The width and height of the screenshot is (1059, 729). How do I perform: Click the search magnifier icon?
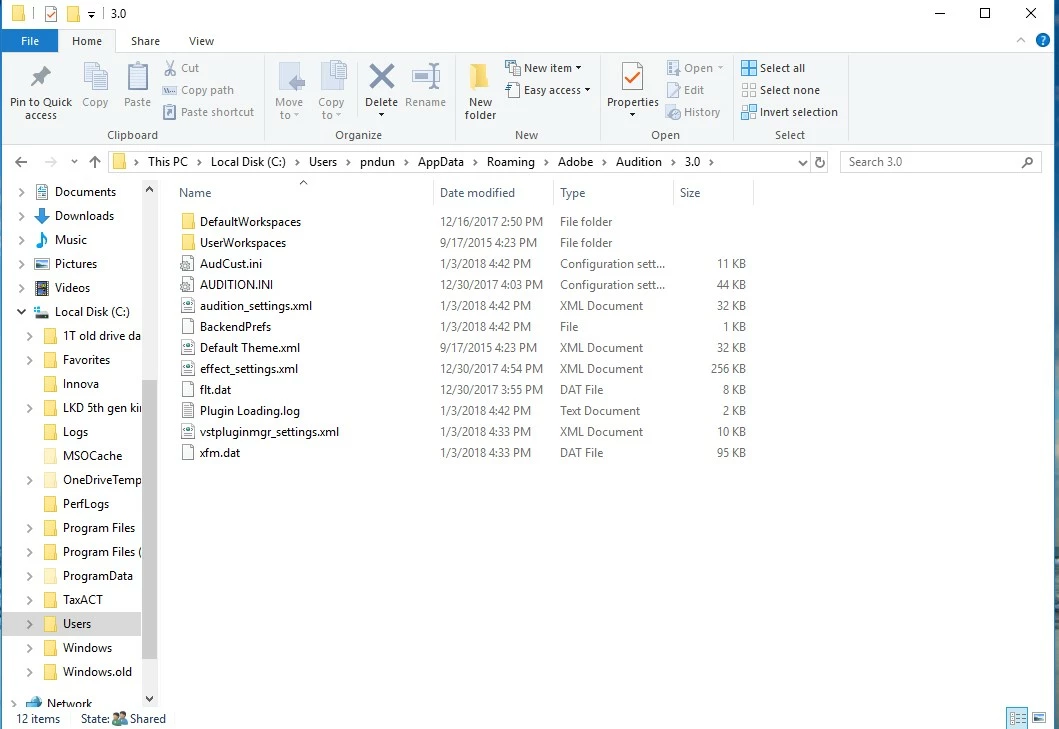[1027, 162]
